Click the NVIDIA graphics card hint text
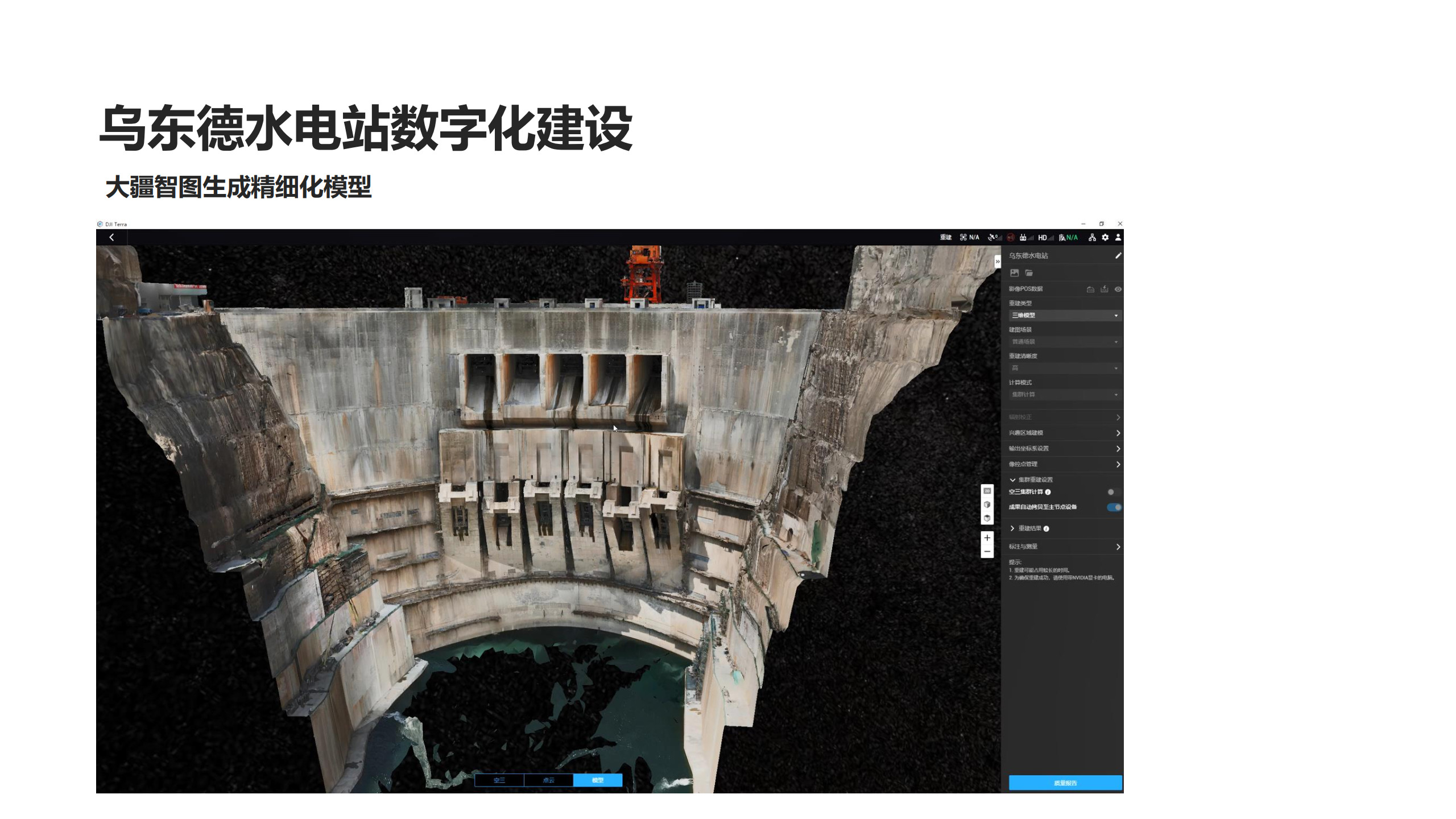 [x=1061, y=578]
